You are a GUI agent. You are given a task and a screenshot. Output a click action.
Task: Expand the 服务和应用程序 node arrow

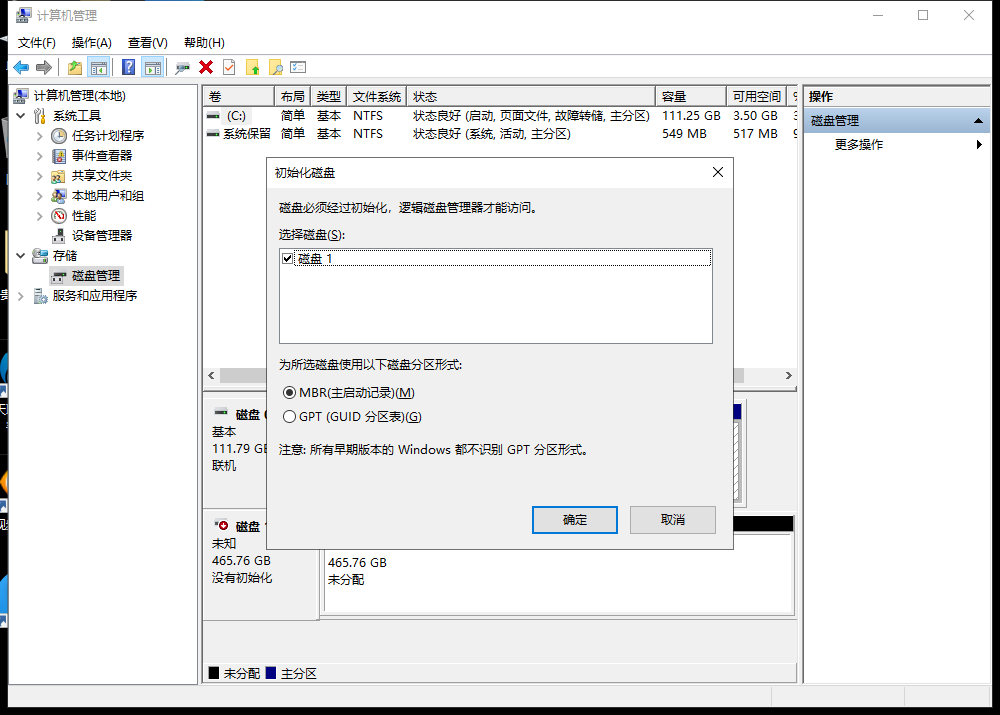pyautogui.click(x=21, y=295)
